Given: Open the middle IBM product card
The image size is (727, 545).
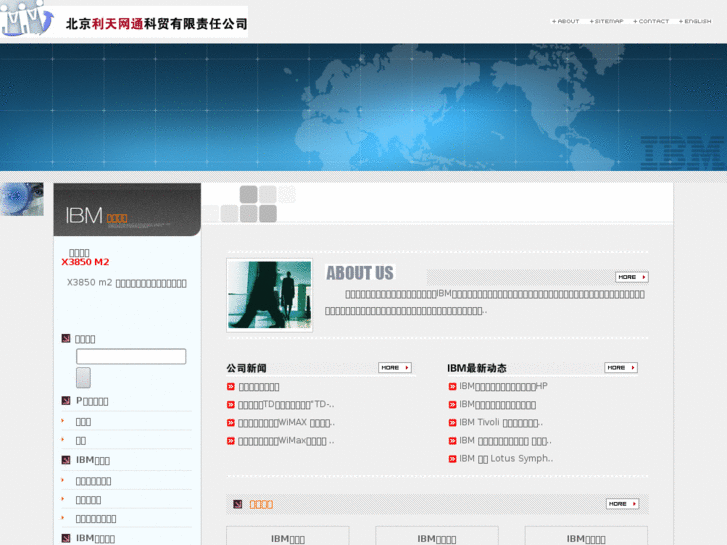Looking at the screenshot, I should coord(437,536).
